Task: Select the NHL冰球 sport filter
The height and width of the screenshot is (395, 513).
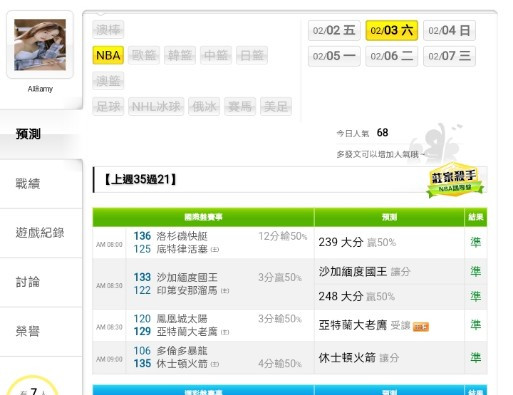Action: click(156, 107)
